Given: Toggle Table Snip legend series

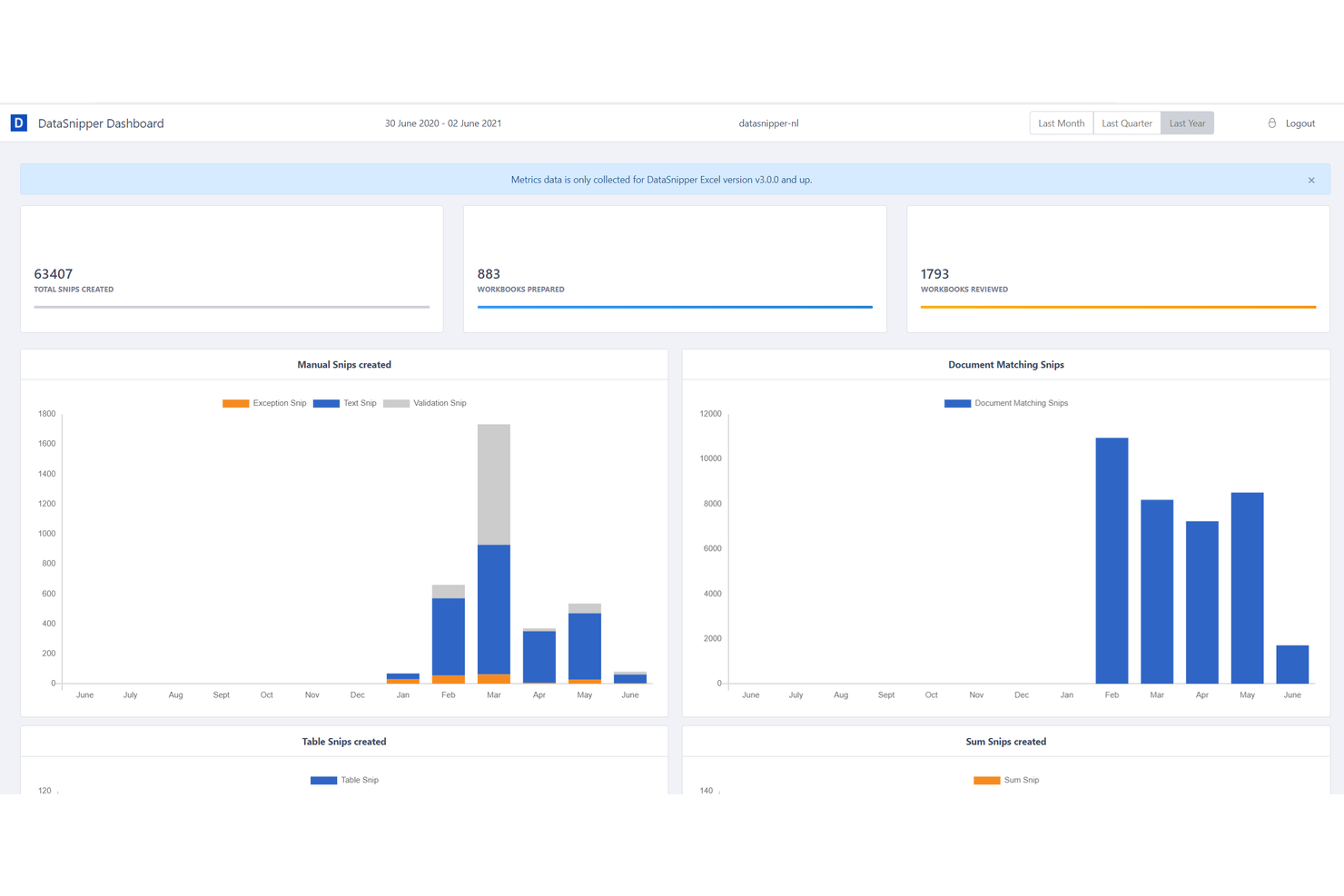Looking at the screenshot, I should tap(344, 780).
